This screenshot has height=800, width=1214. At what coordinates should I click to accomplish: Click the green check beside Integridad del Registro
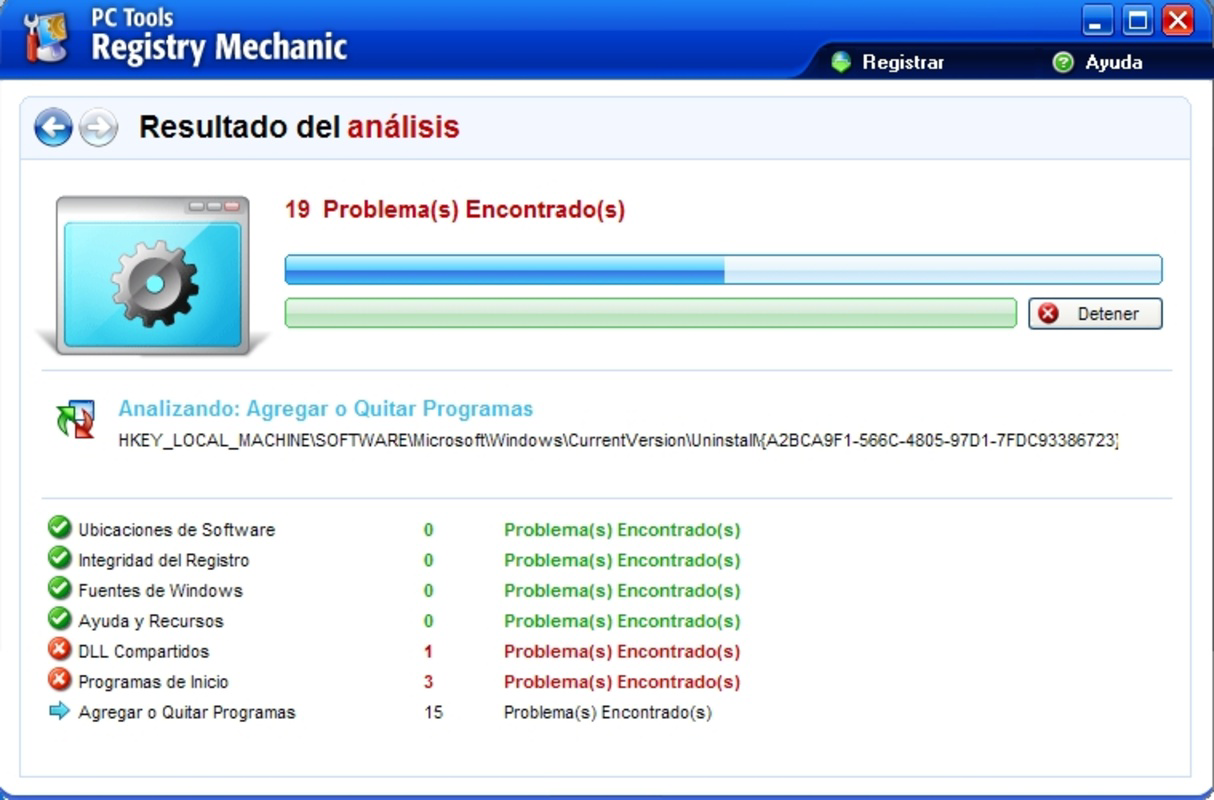tap(60, 558)
